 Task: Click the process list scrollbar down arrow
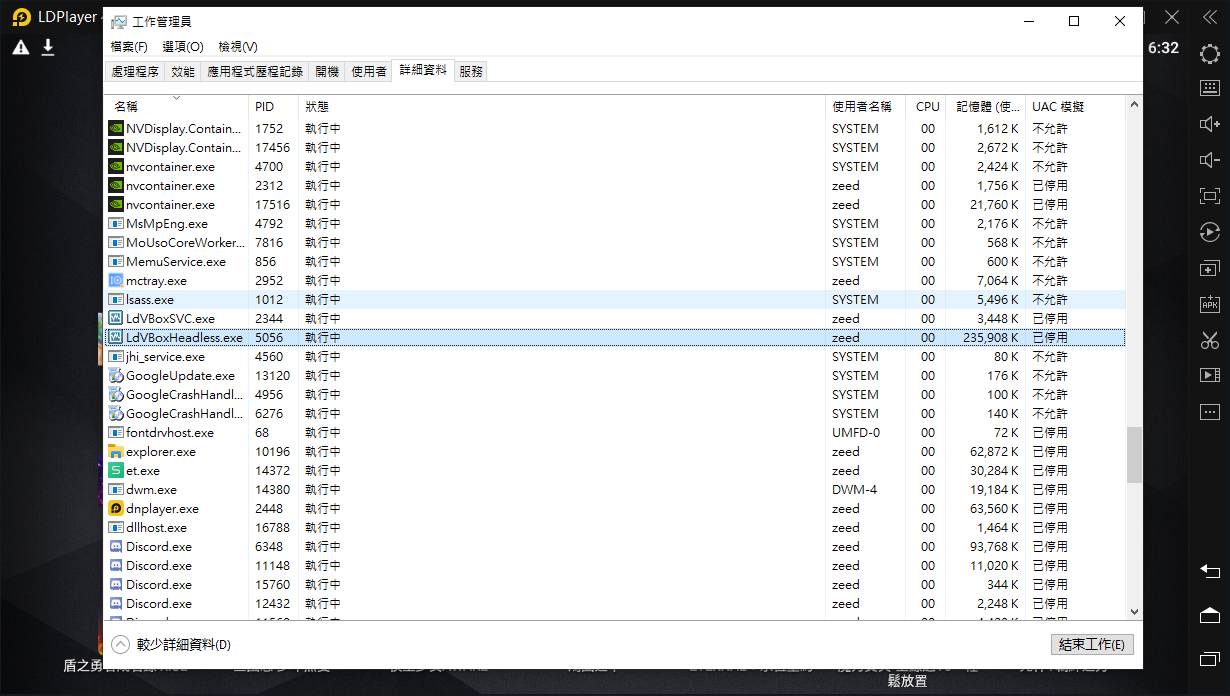(1134, 611)
